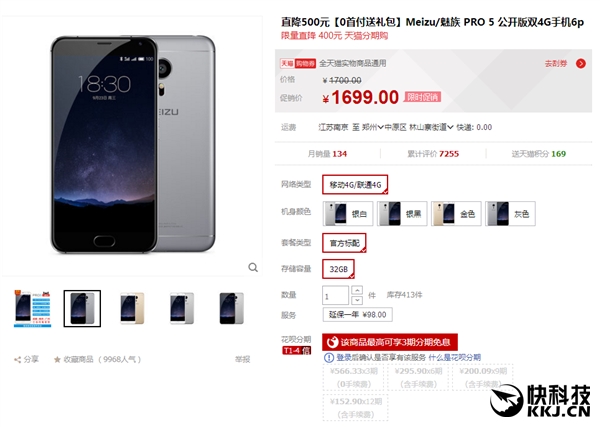Screen dimensions: 600x427
Task: Select the 官方标配 package option
Action: [x=344, y=243]
